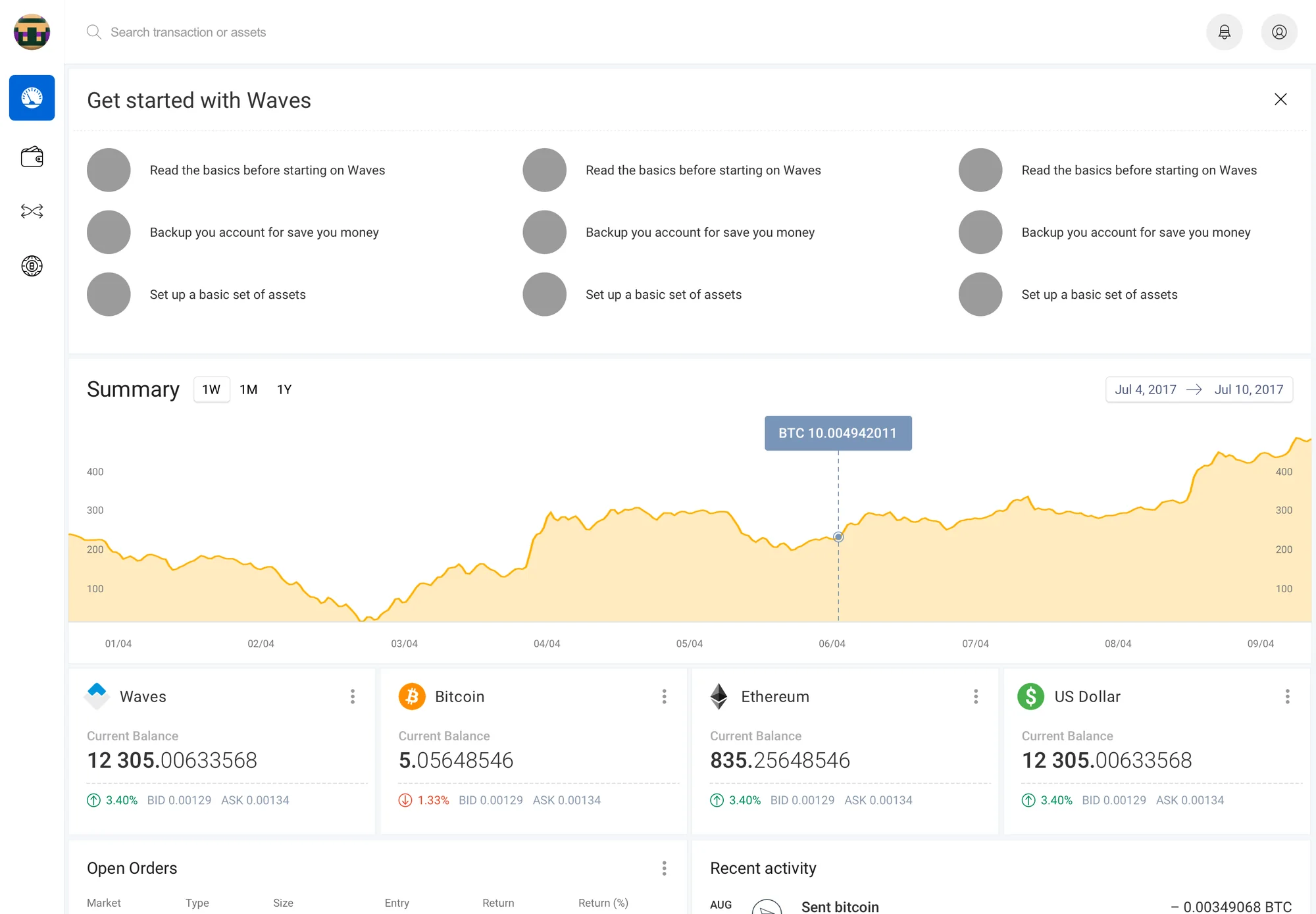Click the 06/04 date axis label
The image size is (1316, 914).
[x=832, y=644]
